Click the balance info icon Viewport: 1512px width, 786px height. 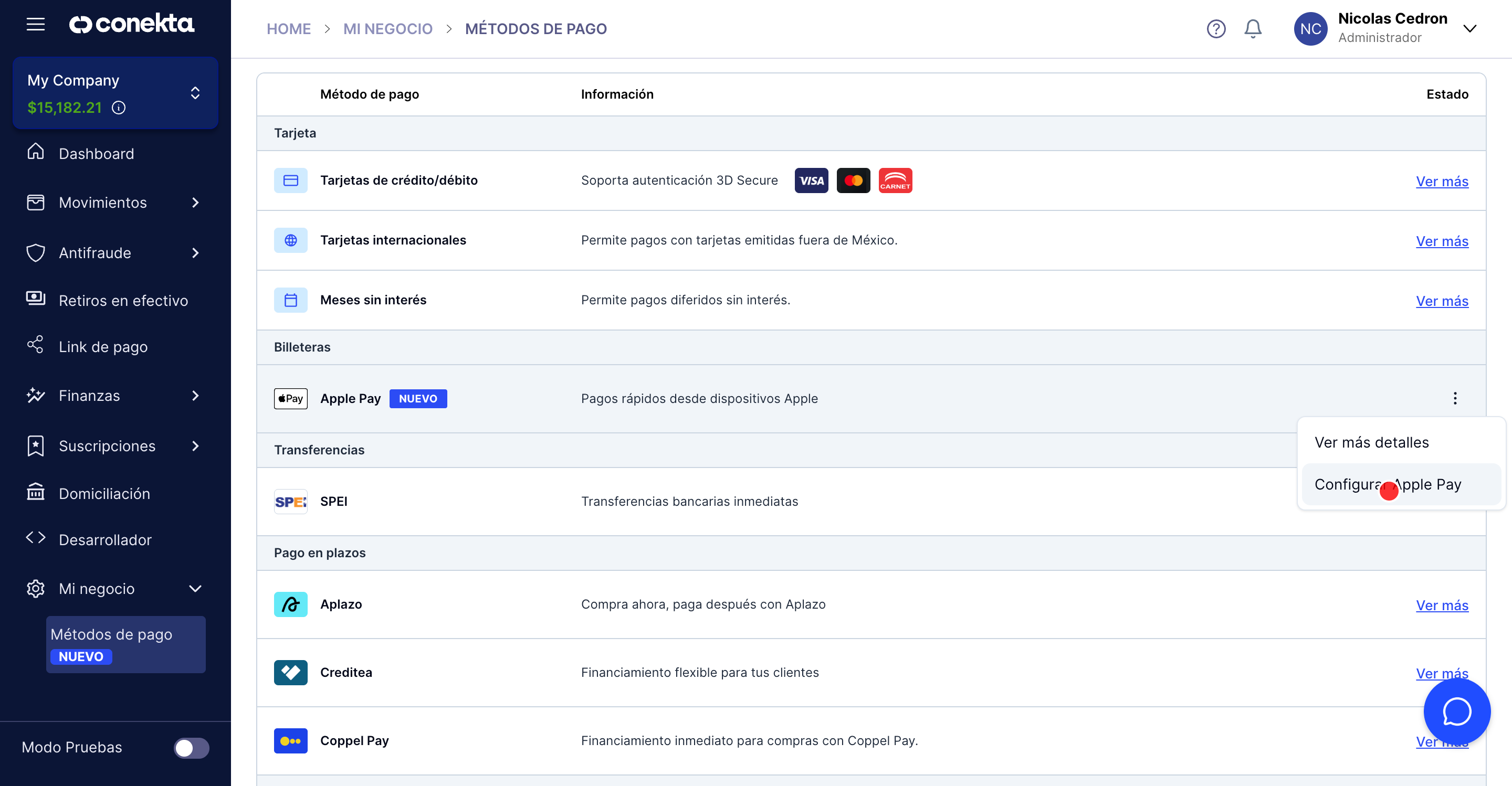tap(119, 108)
